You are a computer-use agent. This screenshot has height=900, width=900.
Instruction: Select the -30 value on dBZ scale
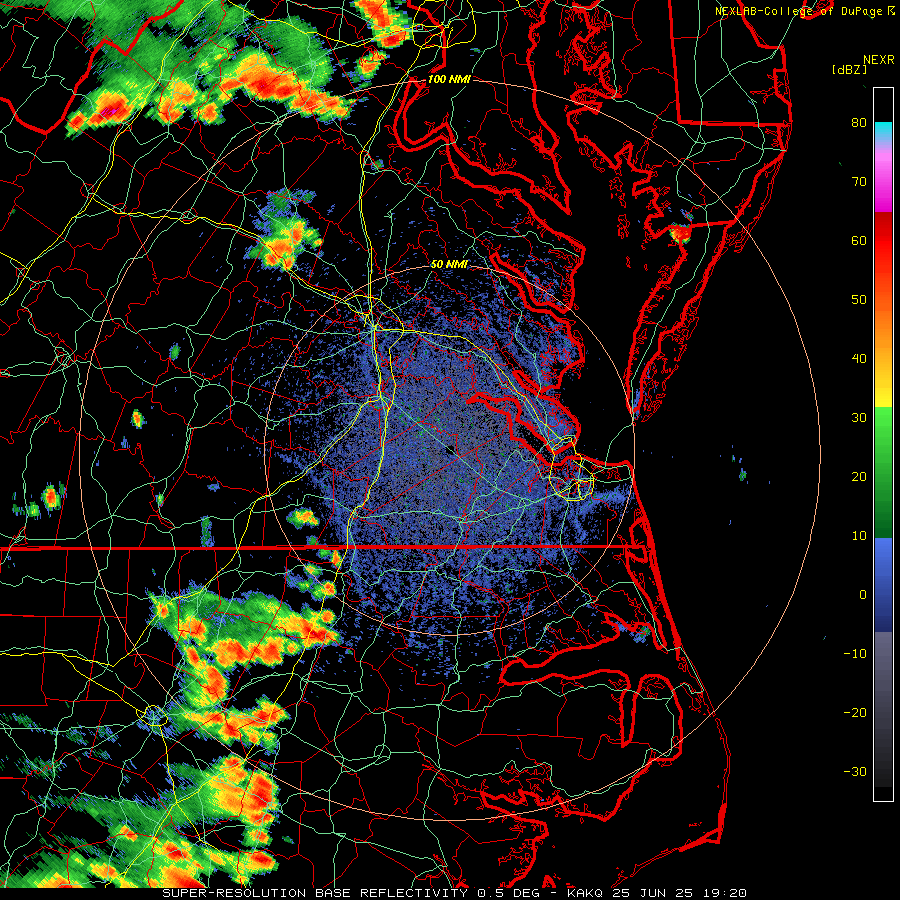coord(855,771)
